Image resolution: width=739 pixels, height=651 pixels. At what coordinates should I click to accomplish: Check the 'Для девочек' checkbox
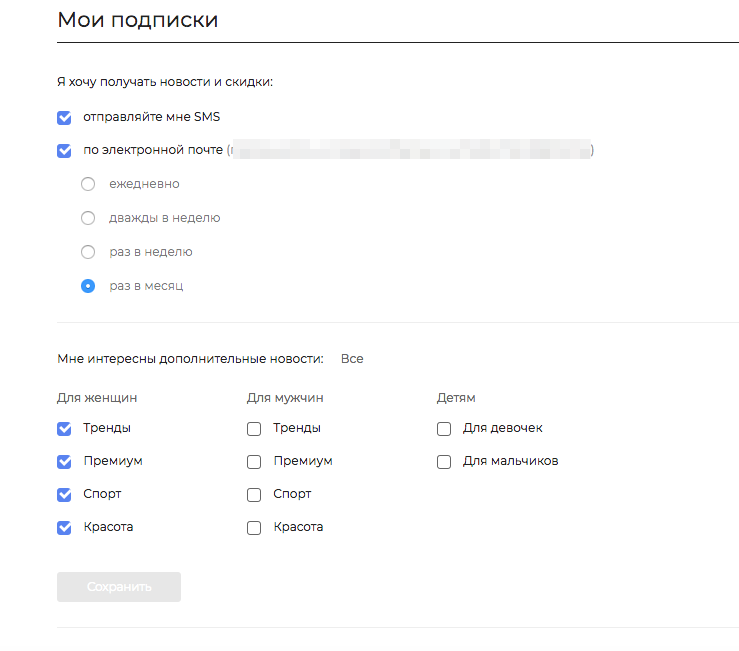coord(444,429)
